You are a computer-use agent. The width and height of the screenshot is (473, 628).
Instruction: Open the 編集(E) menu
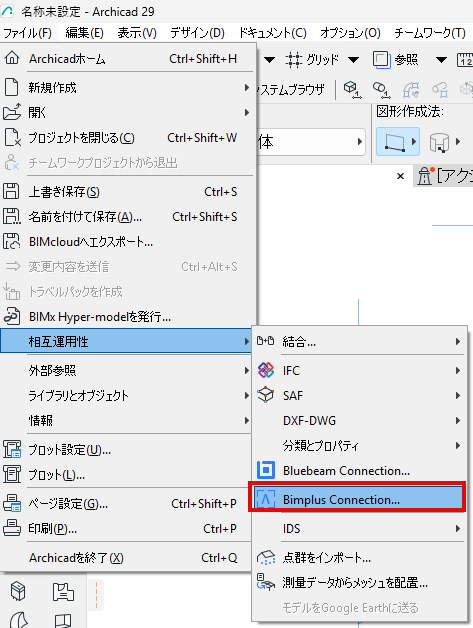[x=85, y=33]
